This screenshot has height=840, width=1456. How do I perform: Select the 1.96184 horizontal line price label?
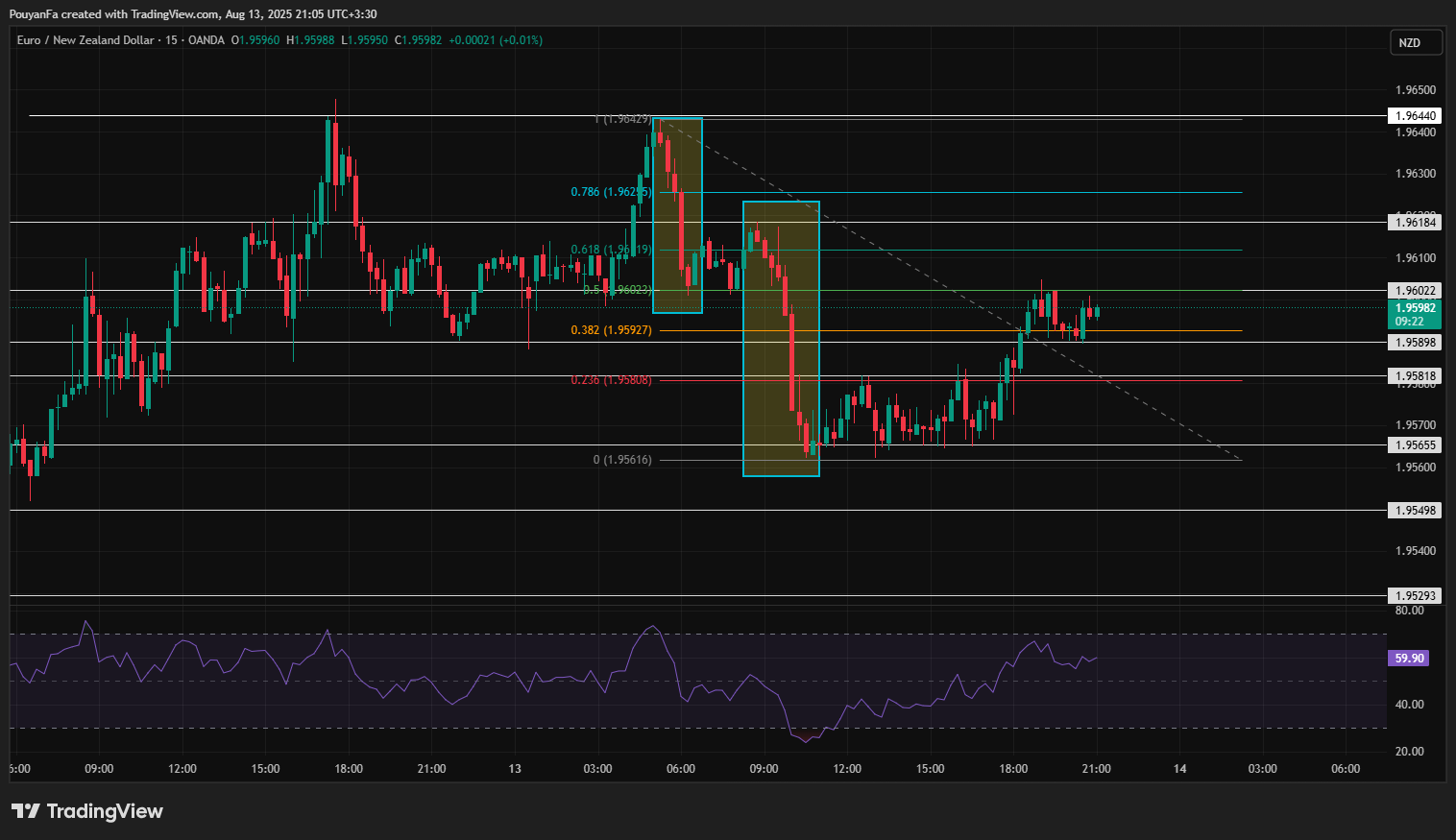click(x=1416, y=223)
